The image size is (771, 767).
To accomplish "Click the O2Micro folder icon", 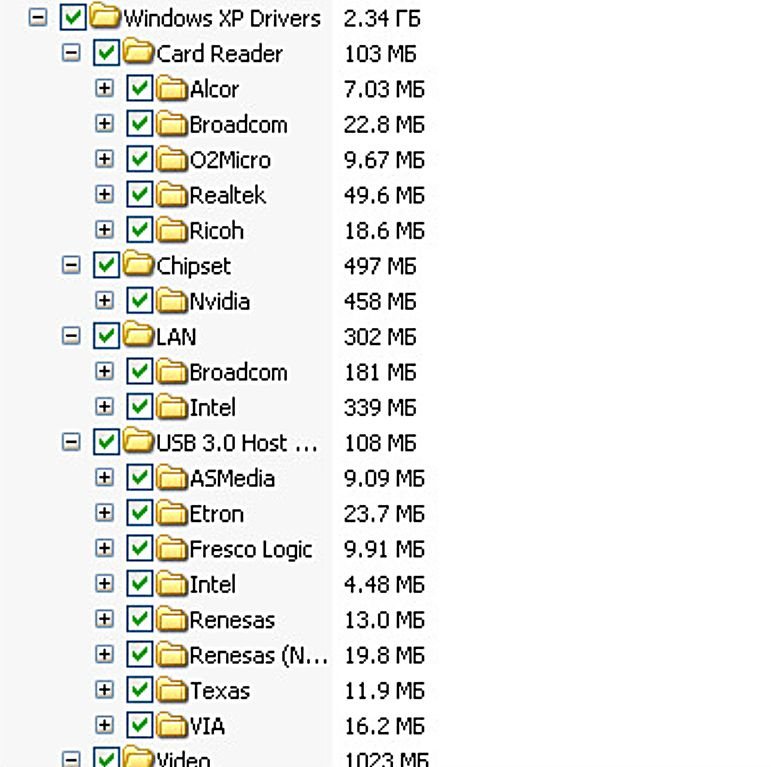I will tap(173, 160).
